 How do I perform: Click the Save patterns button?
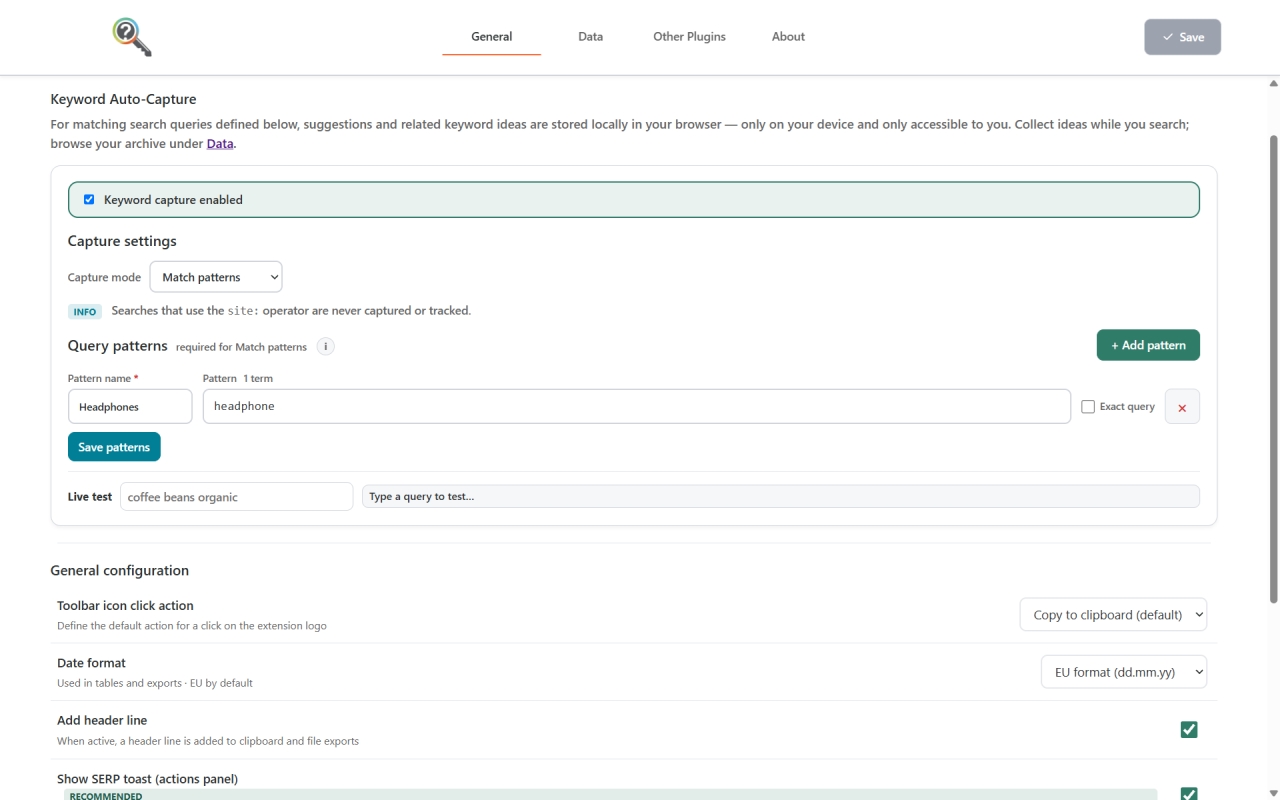[114, 447]
